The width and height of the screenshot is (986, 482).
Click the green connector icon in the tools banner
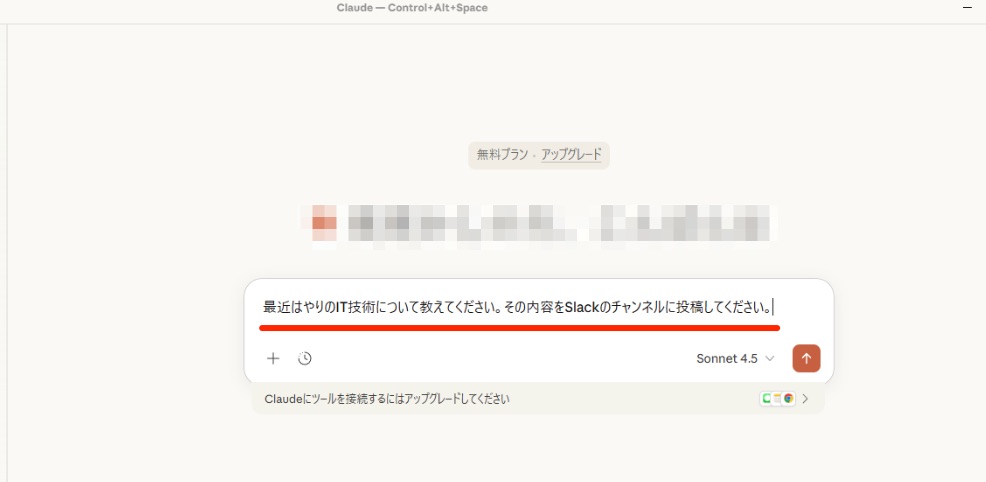pos(767,398)
